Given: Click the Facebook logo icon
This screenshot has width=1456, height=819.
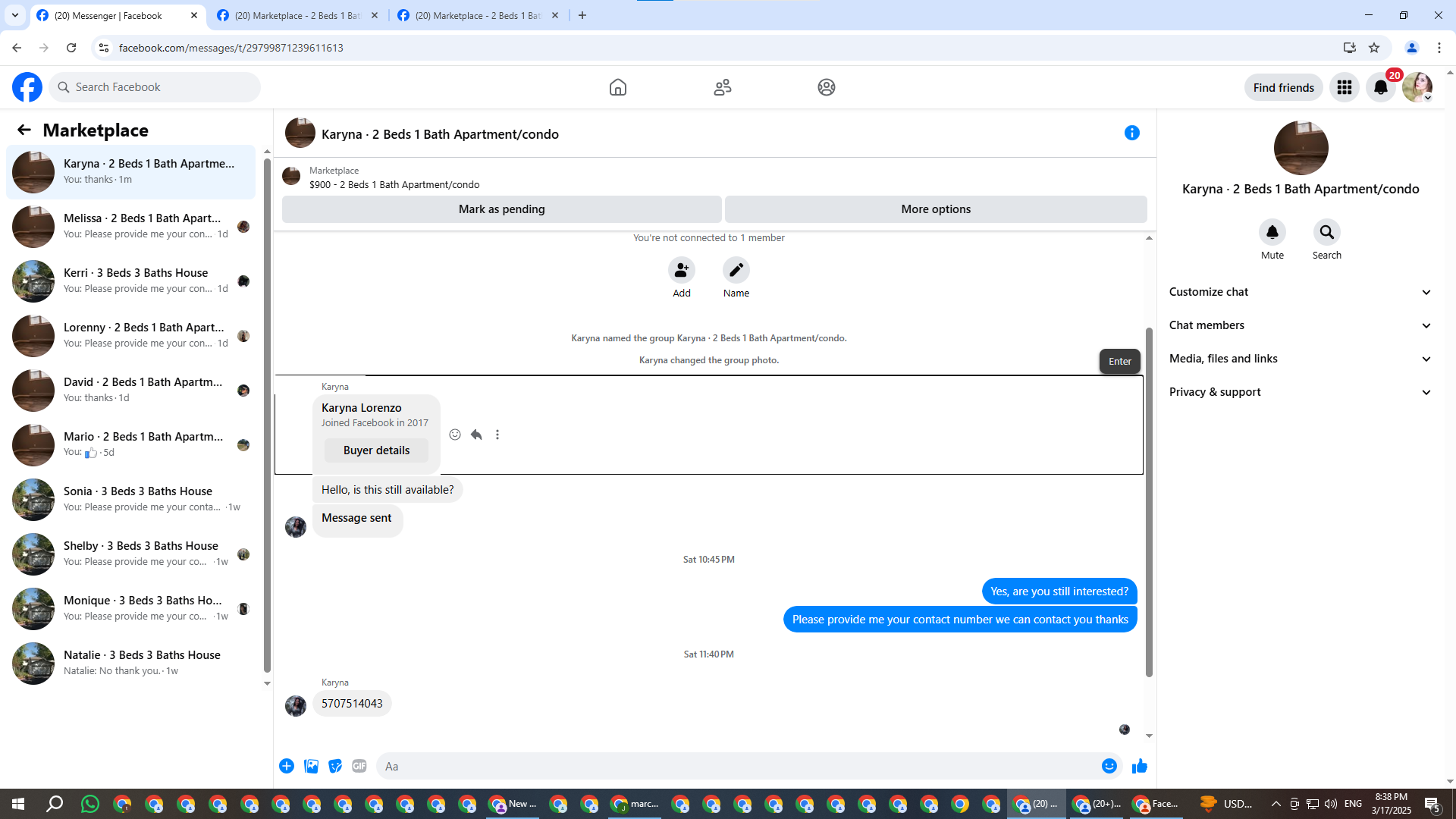Looking at the screenshot, I should coord(27,87).
